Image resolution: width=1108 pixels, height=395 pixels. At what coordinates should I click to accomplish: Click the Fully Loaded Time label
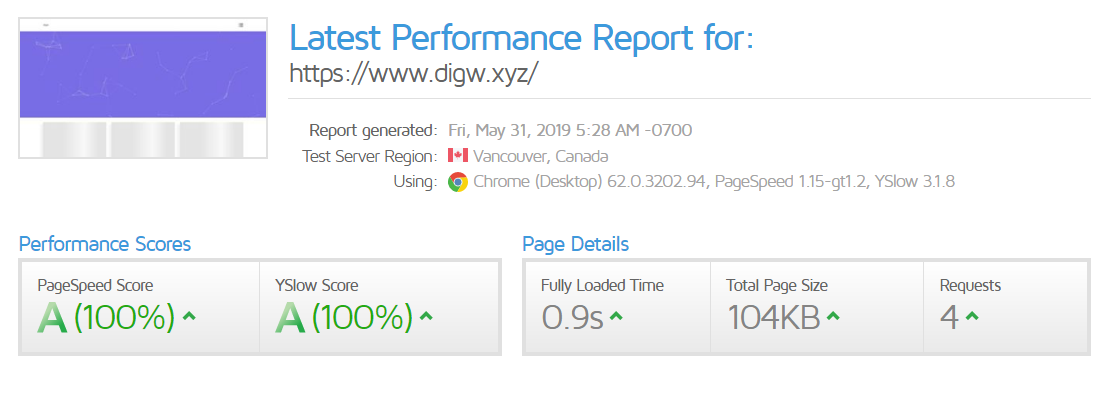tap(602, 285)
